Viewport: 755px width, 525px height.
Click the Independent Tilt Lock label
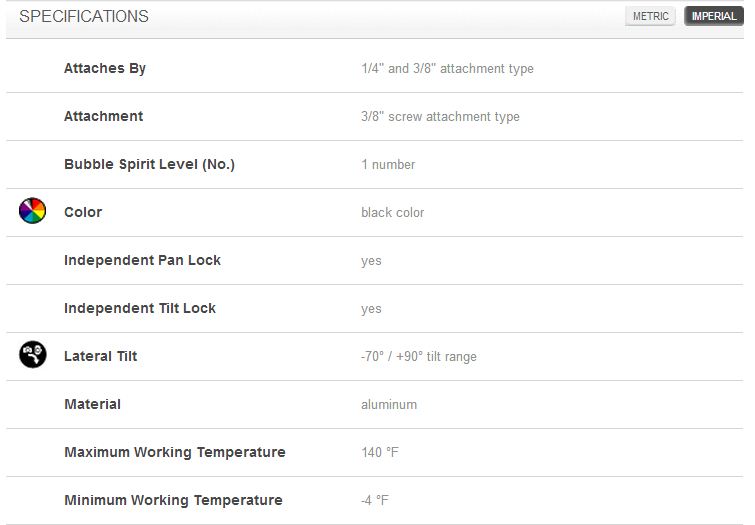(x=140, y=308)
